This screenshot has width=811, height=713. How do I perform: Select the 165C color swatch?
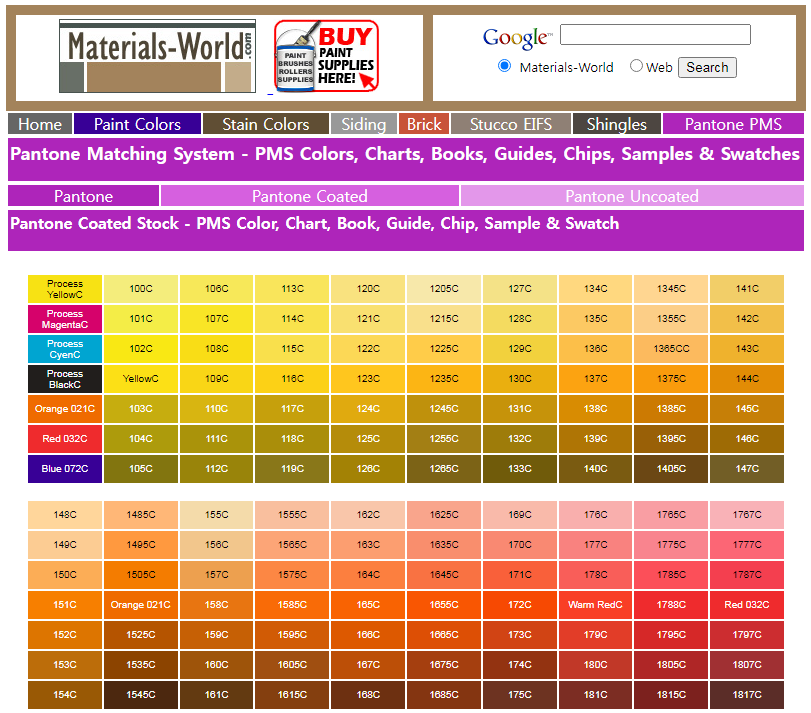coord(368,605)
